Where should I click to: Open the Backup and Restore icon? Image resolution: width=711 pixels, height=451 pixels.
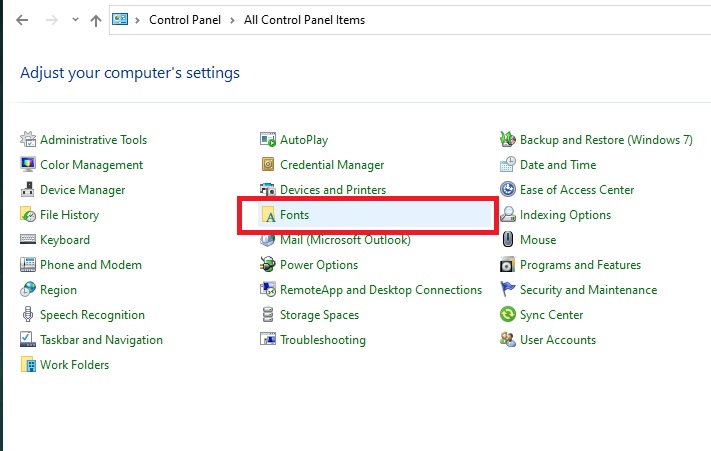(x=507, y=140)
